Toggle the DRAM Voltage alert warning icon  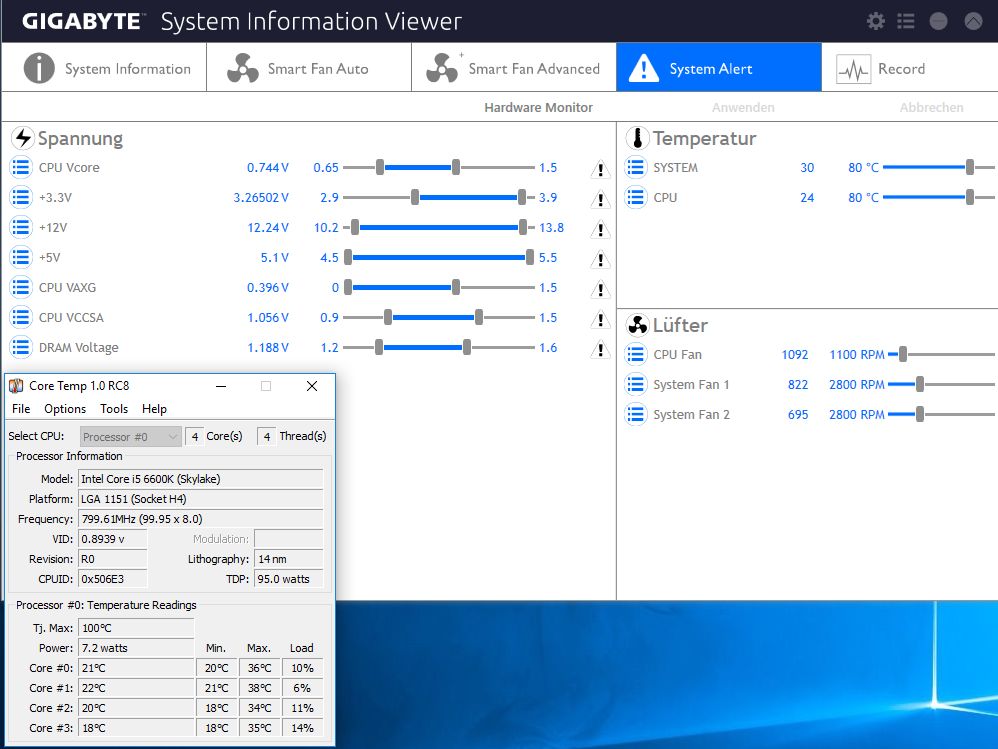point(600,349)
